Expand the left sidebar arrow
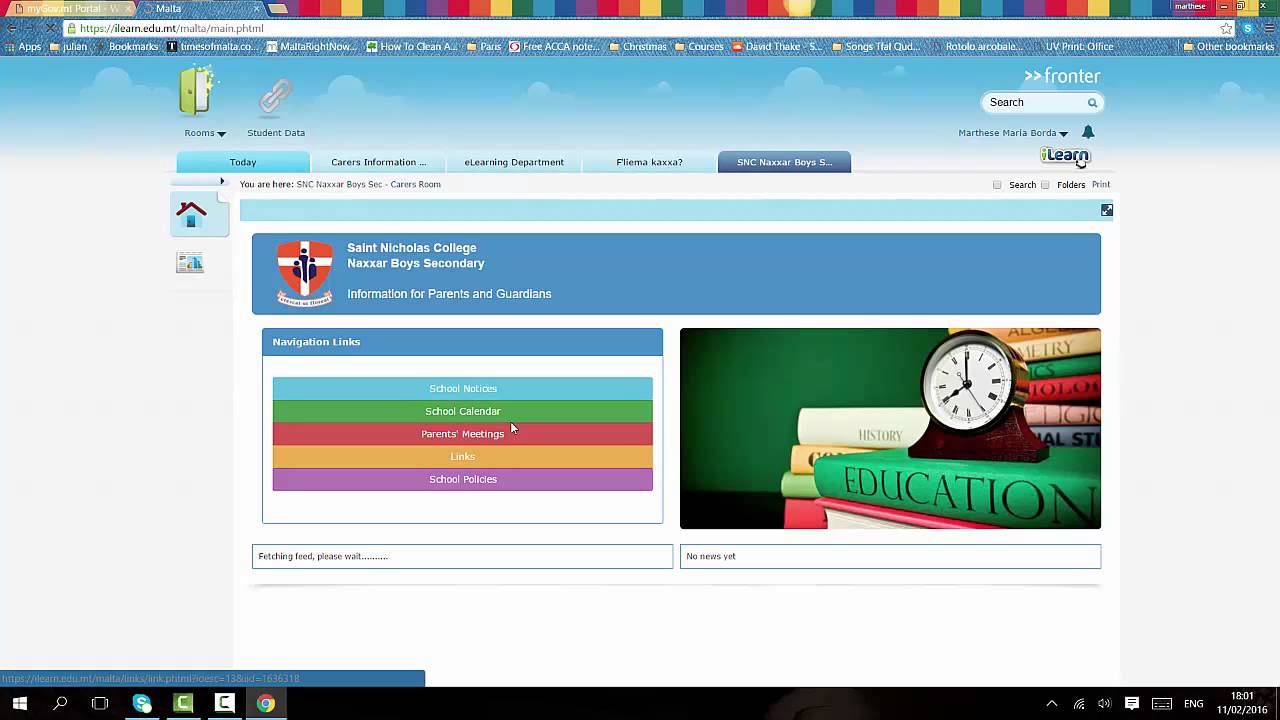 point(222,181)
